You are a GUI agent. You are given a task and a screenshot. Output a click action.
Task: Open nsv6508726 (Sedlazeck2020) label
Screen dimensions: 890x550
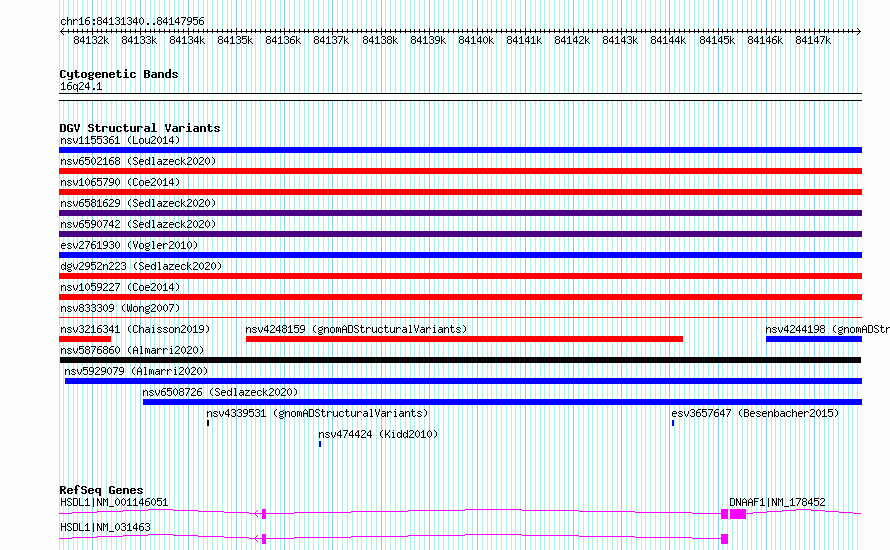click(220, 392)
